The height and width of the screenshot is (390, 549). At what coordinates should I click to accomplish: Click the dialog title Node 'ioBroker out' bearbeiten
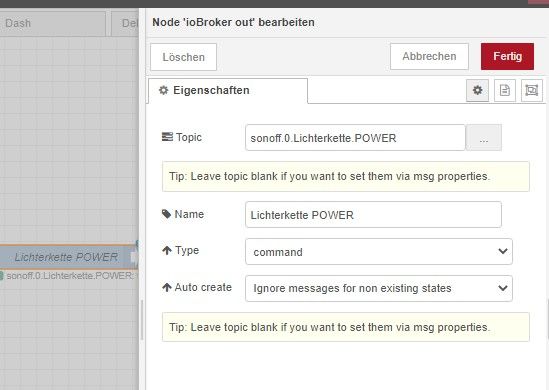tap(233, 22)
